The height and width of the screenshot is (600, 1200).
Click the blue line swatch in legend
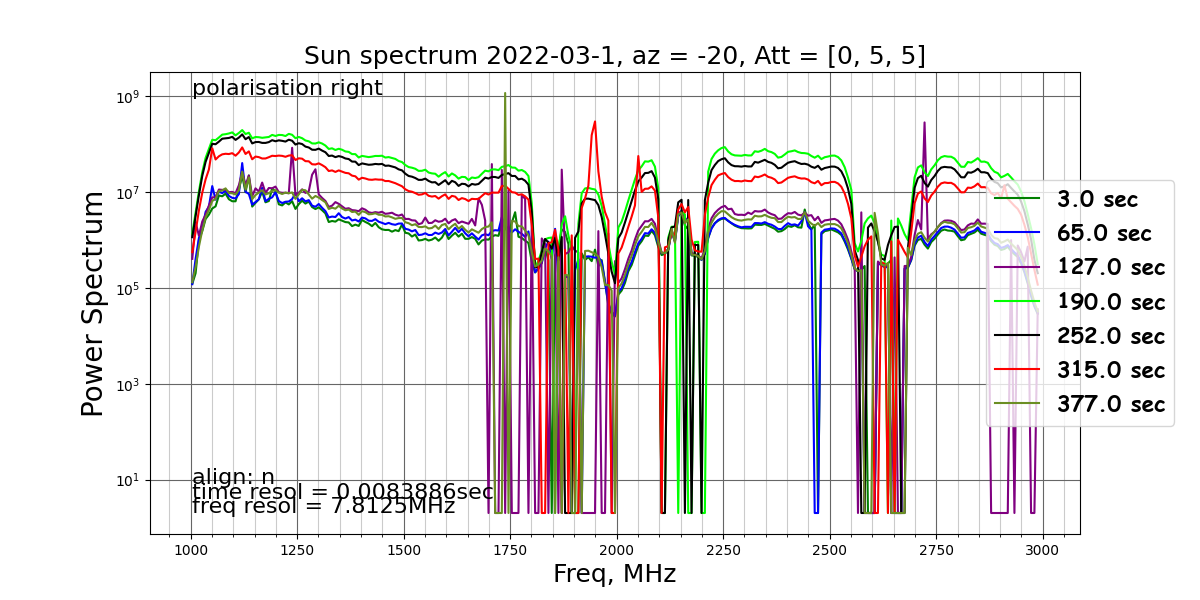[x=1017, y=233]
